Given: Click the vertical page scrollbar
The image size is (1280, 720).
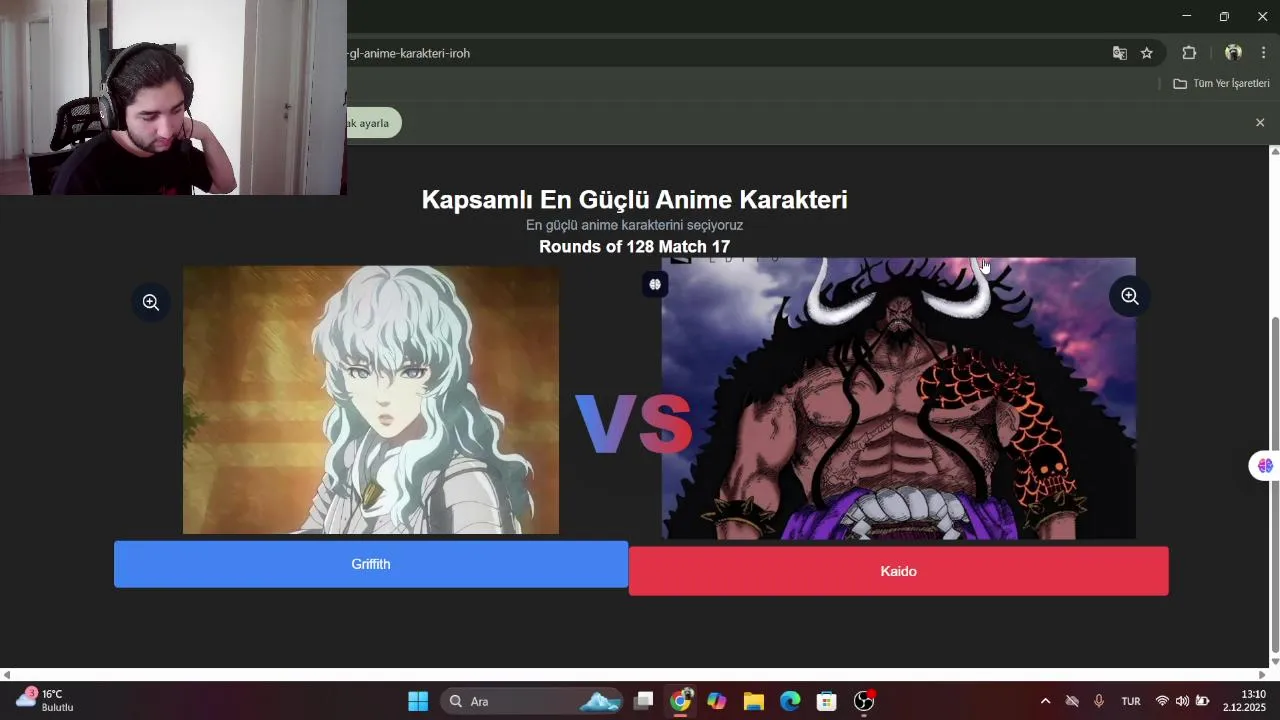Looking at the screenshot, I should click(x=1274, y=484).
